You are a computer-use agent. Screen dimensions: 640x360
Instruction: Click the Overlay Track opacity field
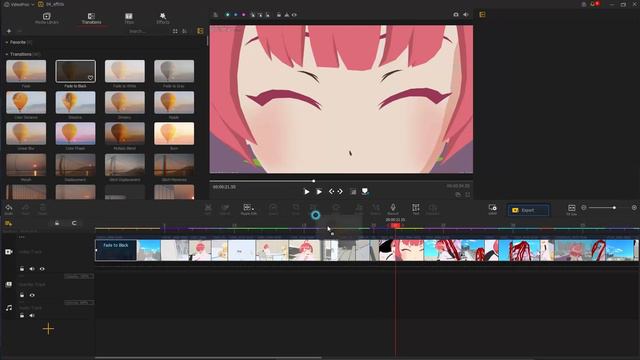click(x=79, y=276)
